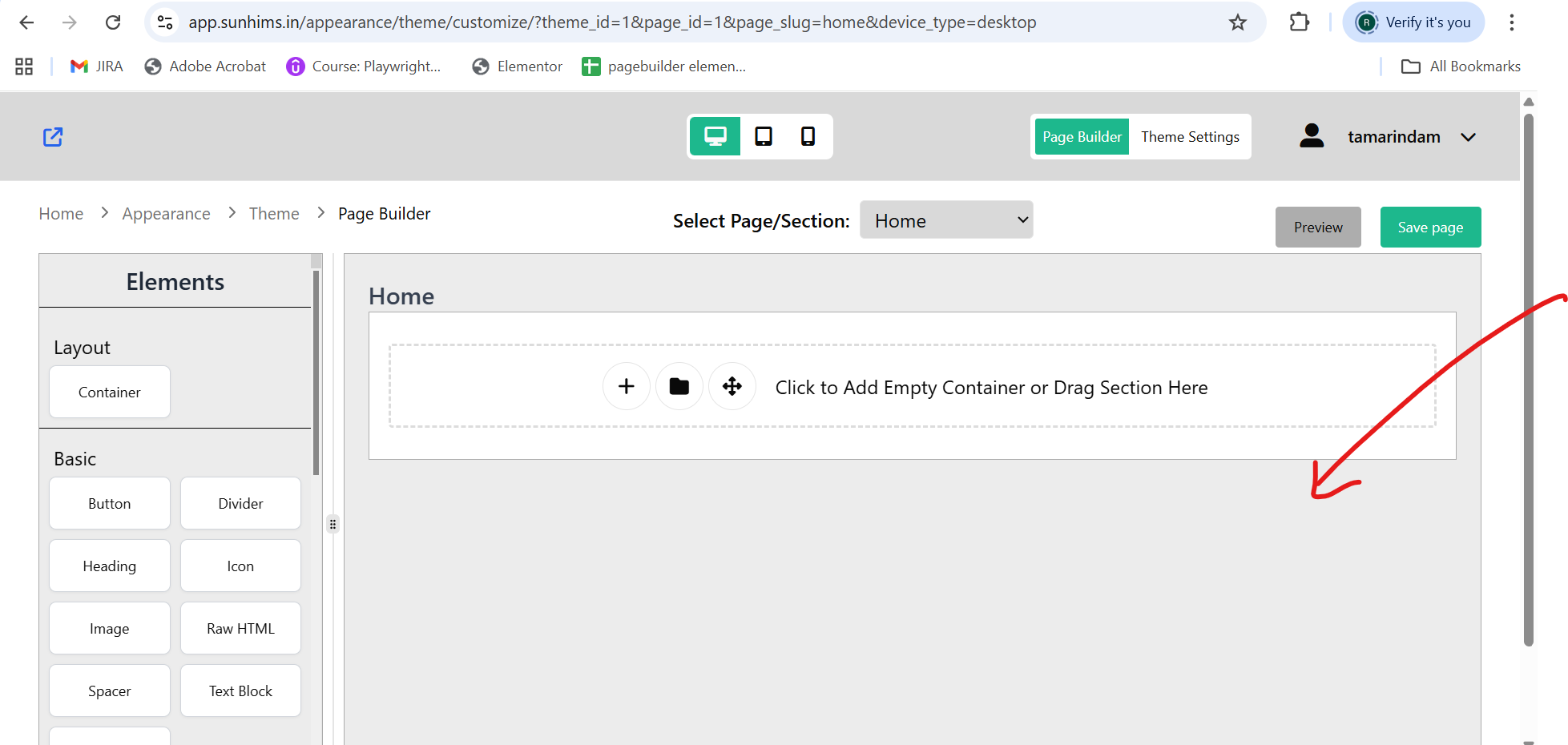This screenshot has width=1568, height=745.
Task: Click the plus icon to add container
Action: click(x=627, y=386)
